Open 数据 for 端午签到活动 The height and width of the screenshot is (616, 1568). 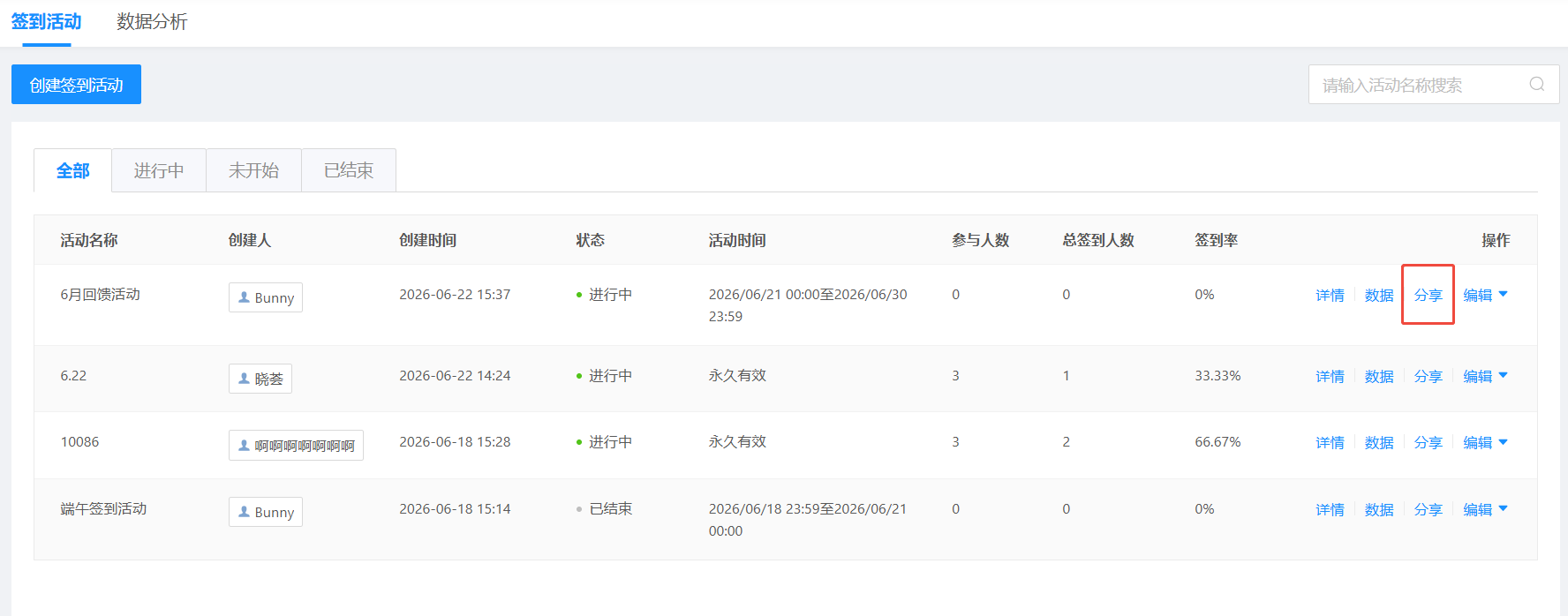click(x=1379, y=509)
